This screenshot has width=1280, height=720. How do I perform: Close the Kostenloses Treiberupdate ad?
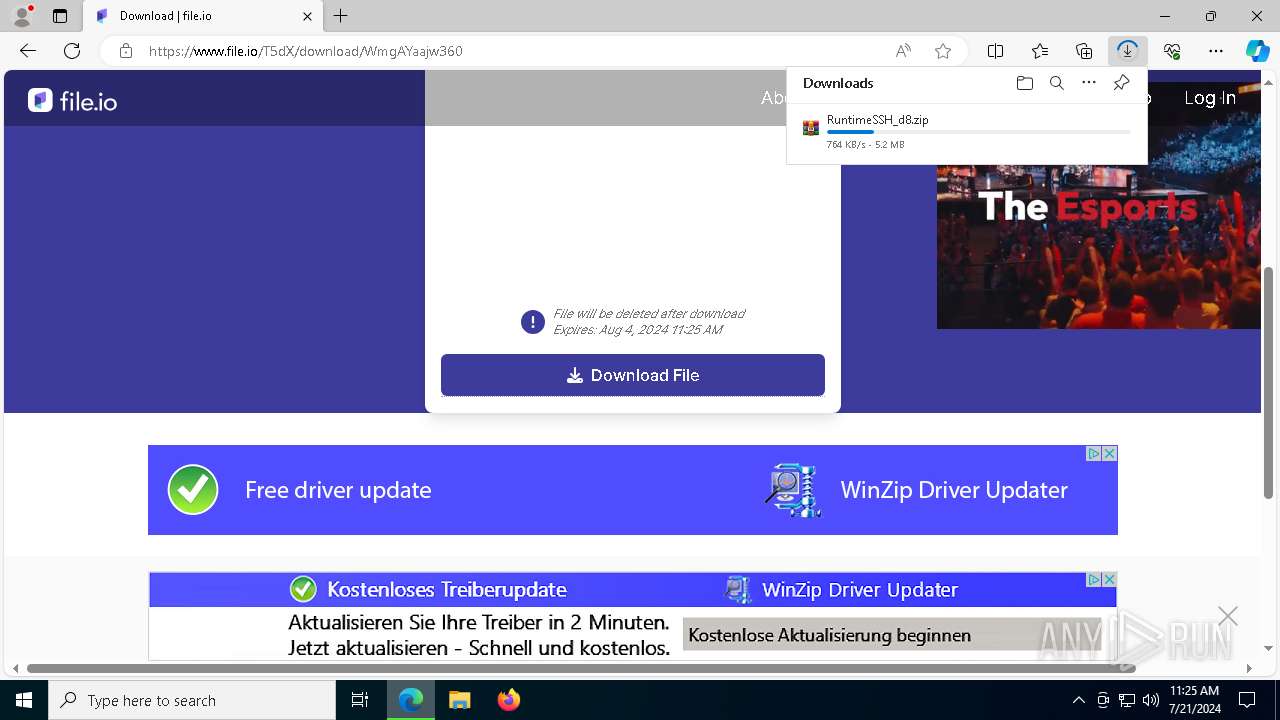(x=1109, y=580)
